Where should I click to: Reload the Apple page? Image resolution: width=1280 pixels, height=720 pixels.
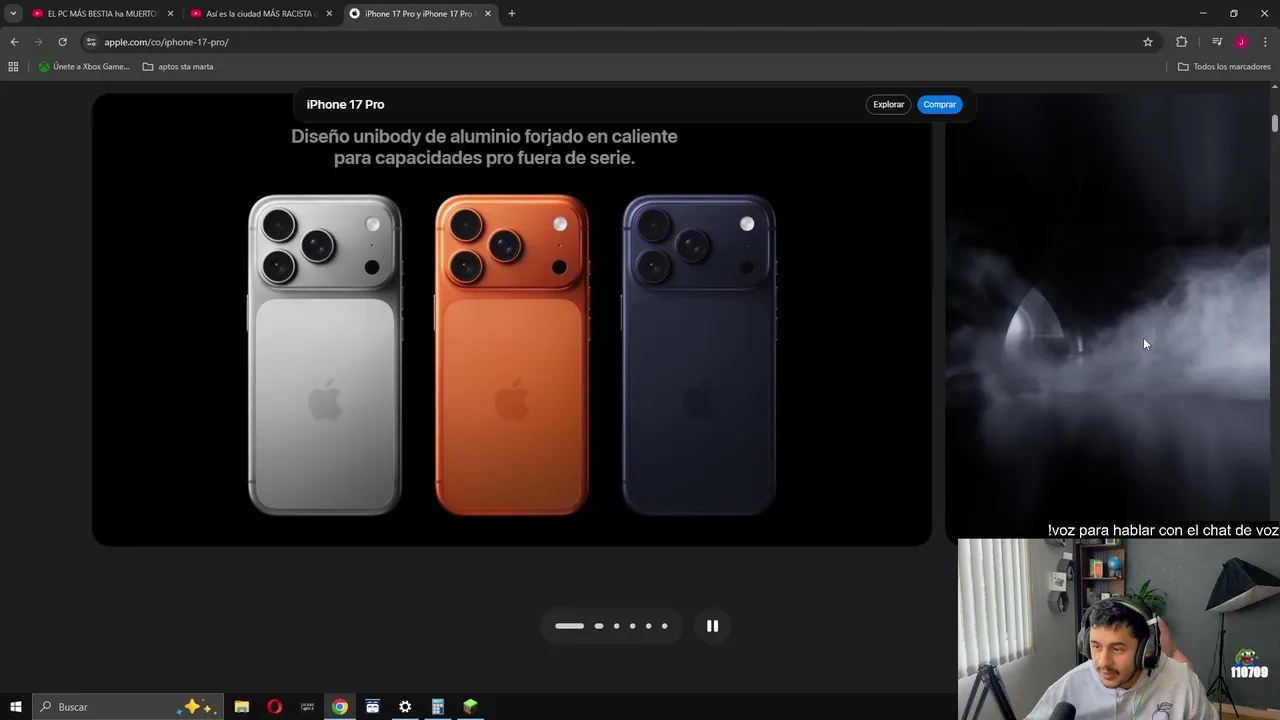click(62, 42)
